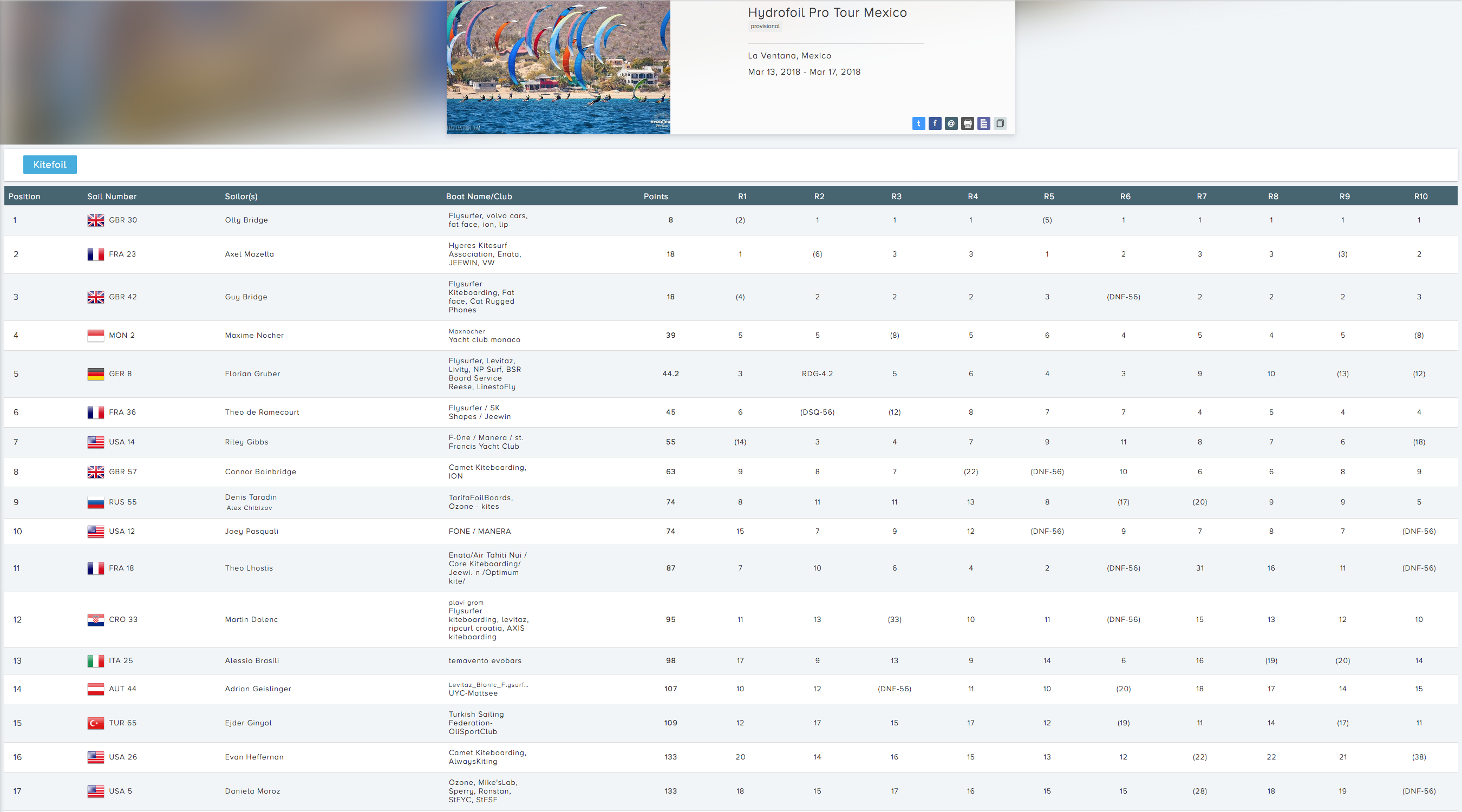1462x812 pixels.
Task: Click the copy pages icon
Action: [1000, 123]
